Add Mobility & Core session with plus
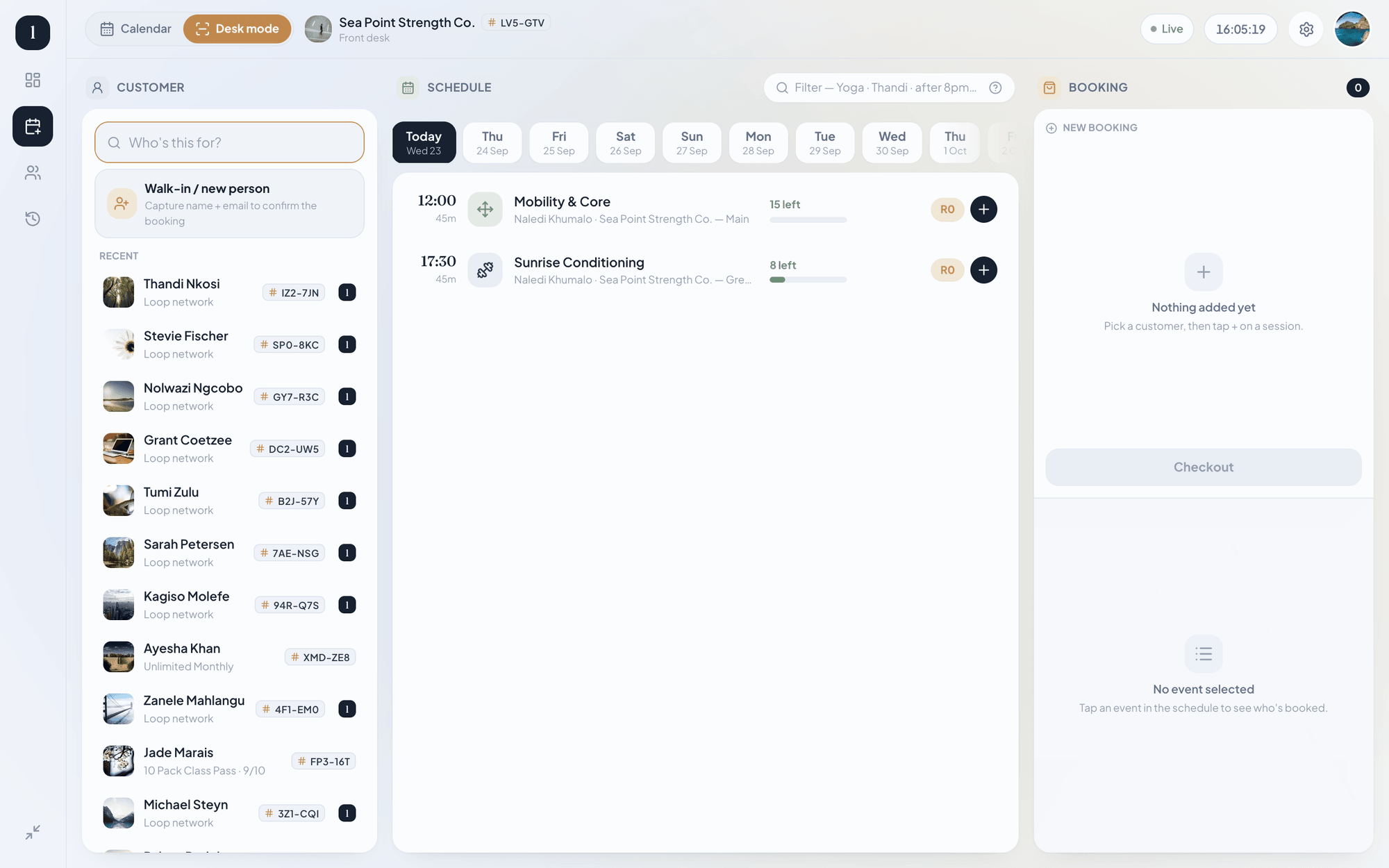 tap(983, 209)
